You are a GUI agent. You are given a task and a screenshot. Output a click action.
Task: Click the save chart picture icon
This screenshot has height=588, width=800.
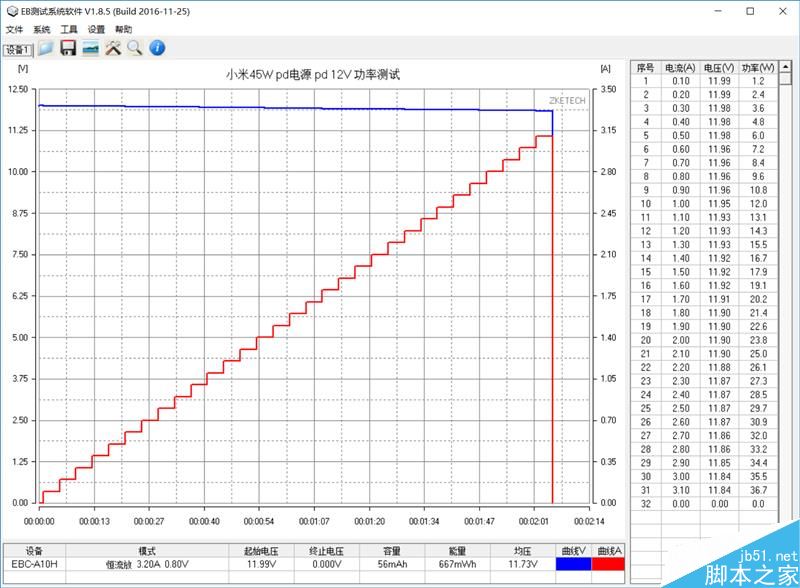(90, 48)
